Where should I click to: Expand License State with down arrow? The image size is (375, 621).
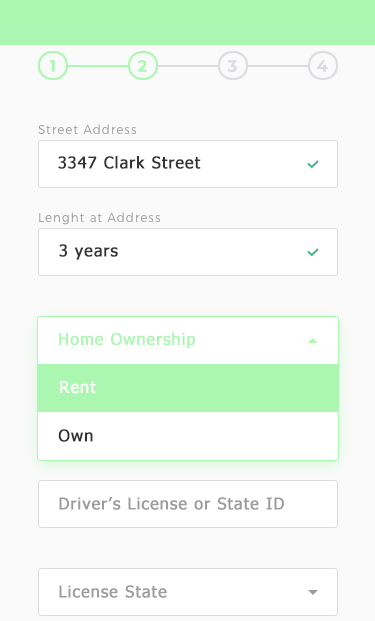[313, 592]
